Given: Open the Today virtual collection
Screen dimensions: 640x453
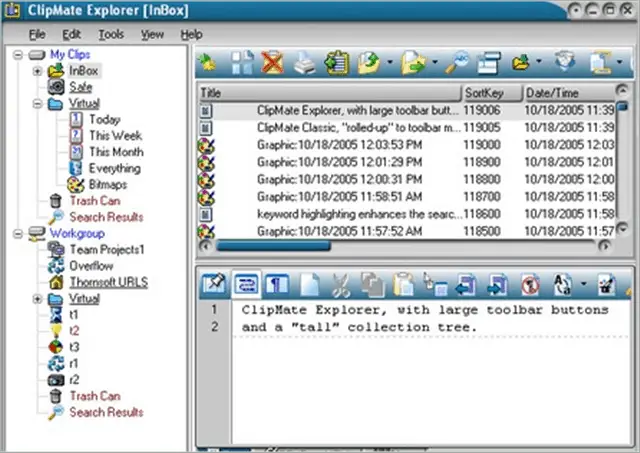Looking at the screenshot, I should coord(104,120).
